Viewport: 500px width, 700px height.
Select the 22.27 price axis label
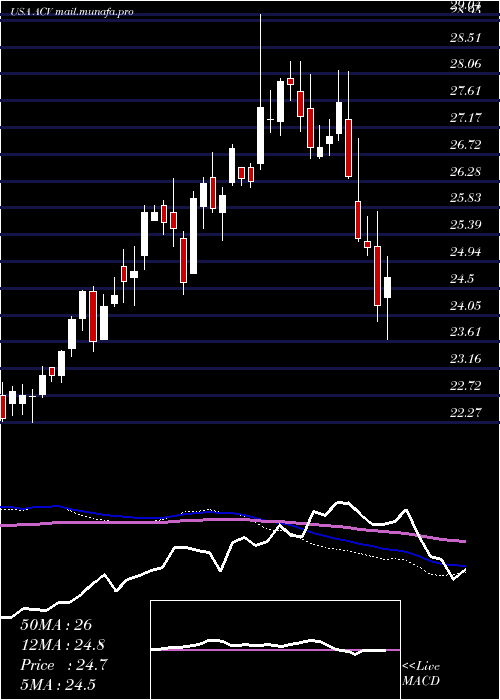click(466, 412)
